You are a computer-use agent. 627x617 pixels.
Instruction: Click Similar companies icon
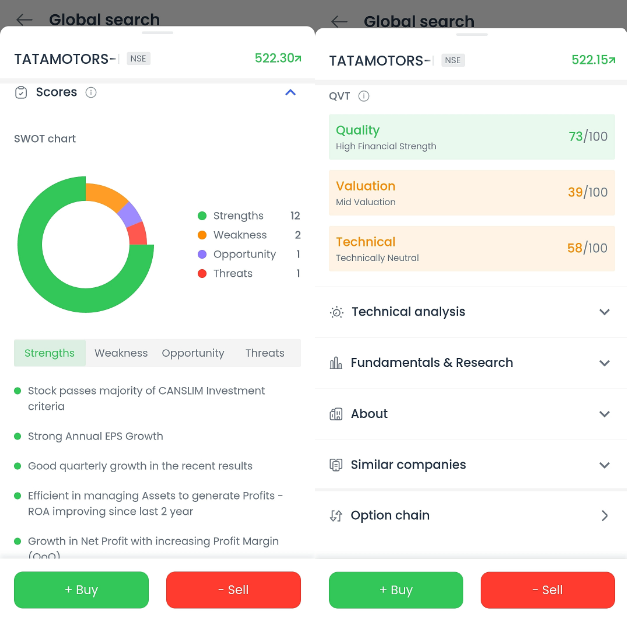336,465
